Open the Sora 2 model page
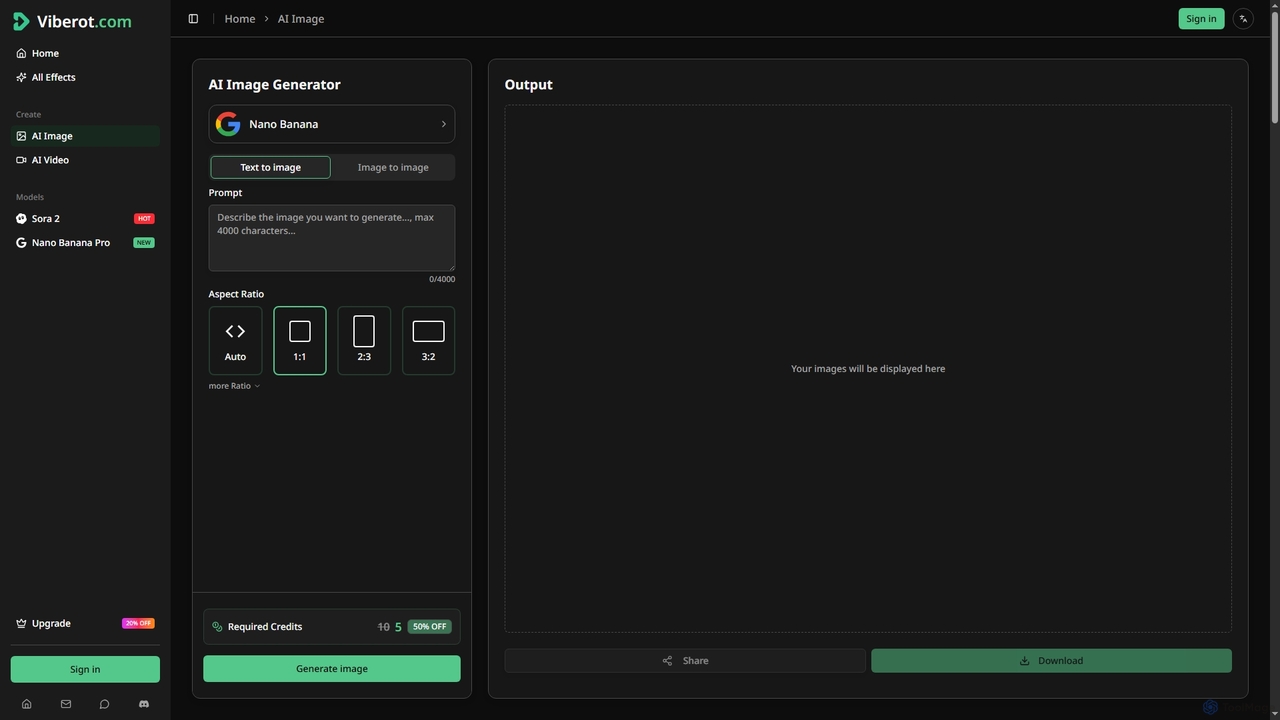Viewport: 1280px width, 720px height. click(x=85, y=218)
